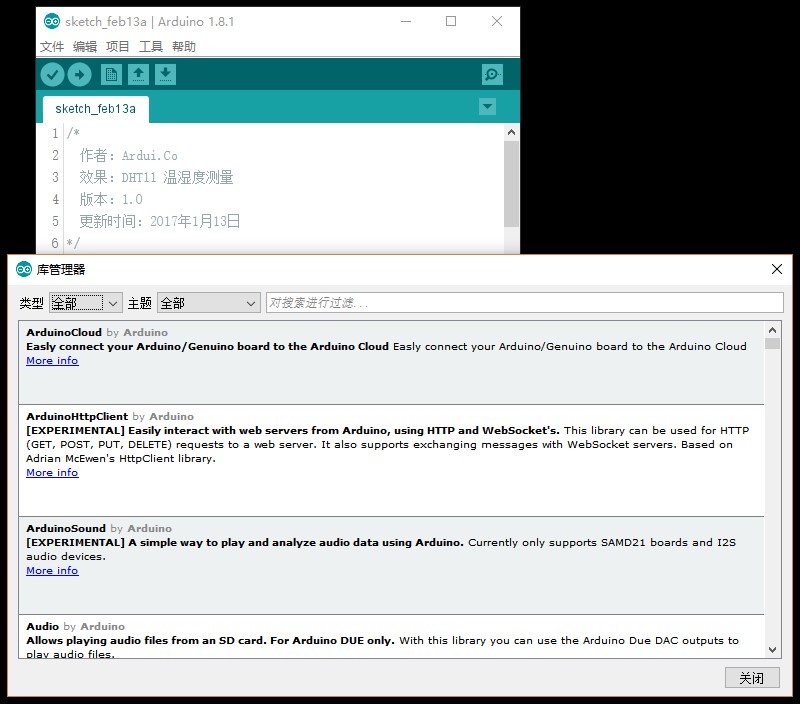Expand the 类型 dropdown set to 全部
800x704 pixels.
(x=86, y=303)
